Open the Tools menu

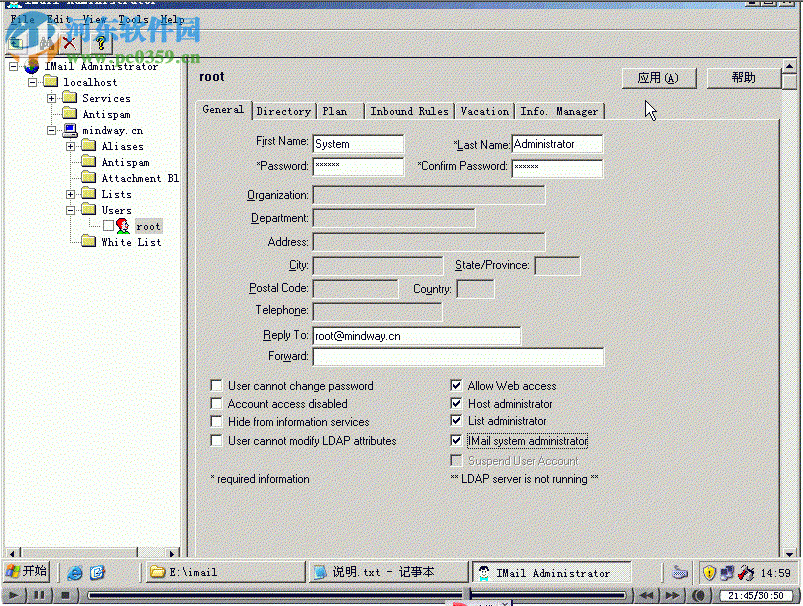(x=133, y=18)
